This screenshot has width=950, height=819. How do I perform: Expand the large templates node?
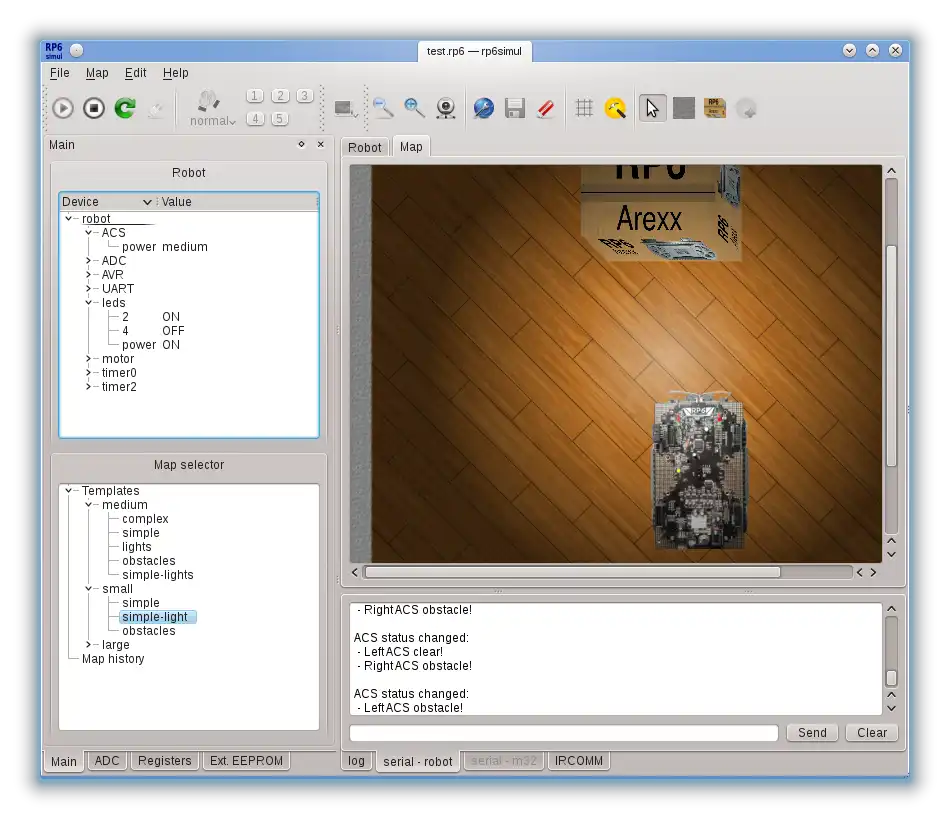pyautogui.click(x=88, y=645)
